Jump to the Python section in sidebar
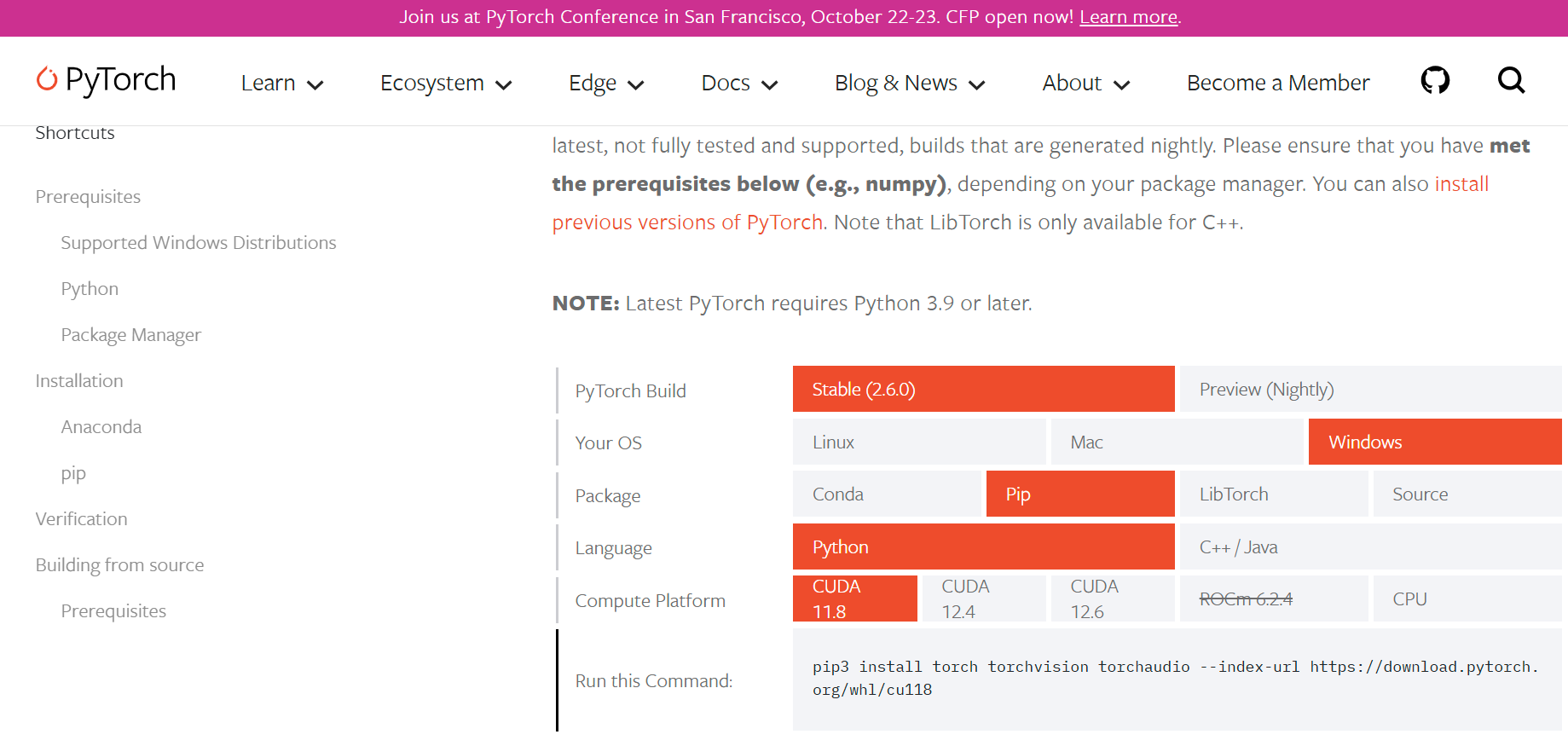 90,289
